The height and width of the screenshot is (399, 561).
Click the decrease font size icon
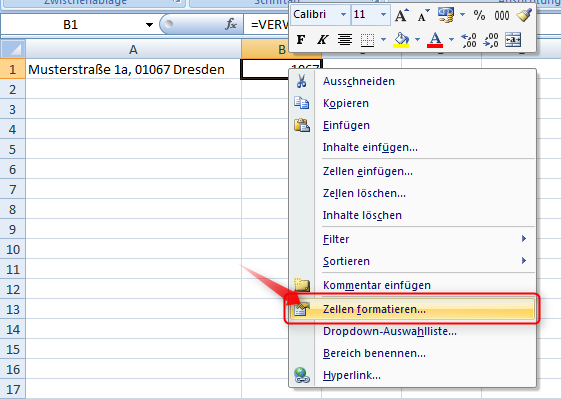tap(423, 15)
